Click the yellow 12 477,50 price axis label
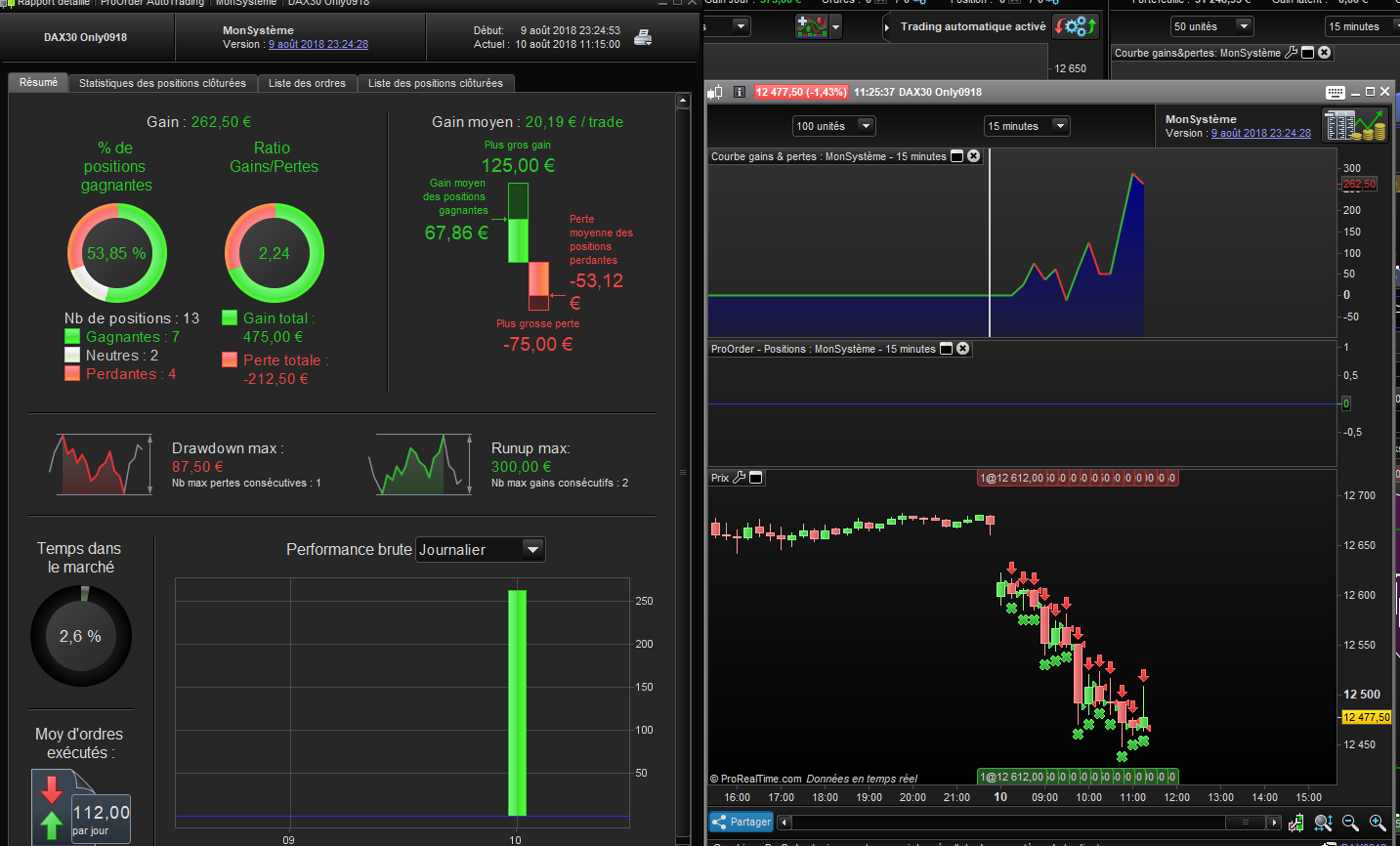Screen dimensions: 1400x846 tap(1366, 717)
